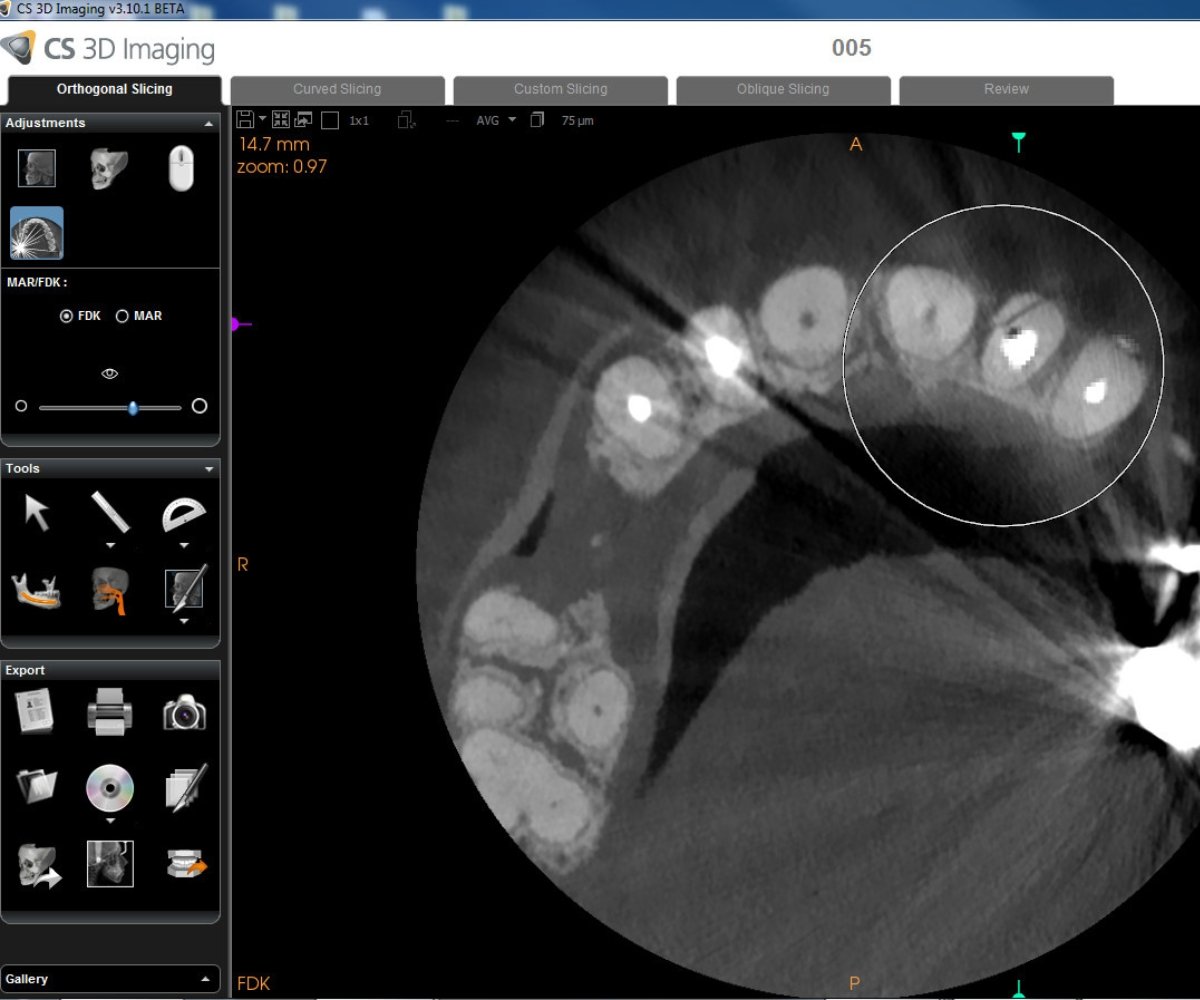The image size is (1200, 1000).
Task: Expand the Gallery panel arrow
Action: 206,979
